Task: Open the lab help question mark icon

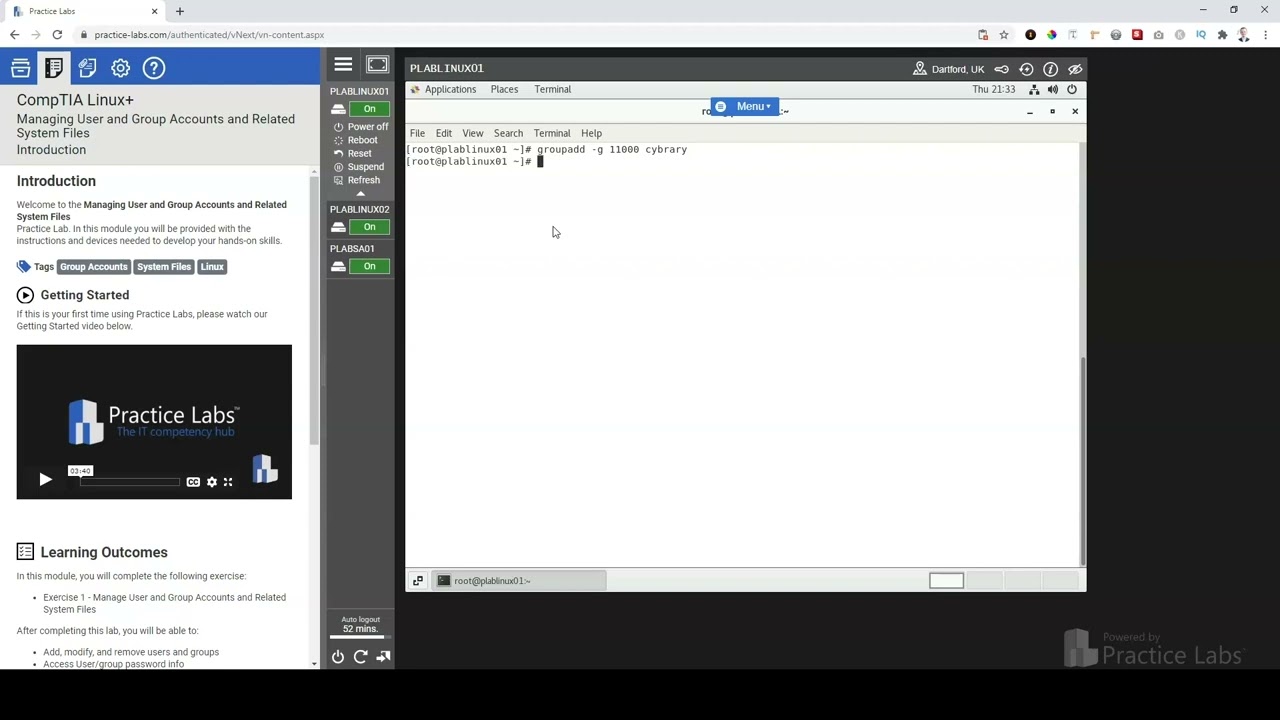Action: coord(153,68)
